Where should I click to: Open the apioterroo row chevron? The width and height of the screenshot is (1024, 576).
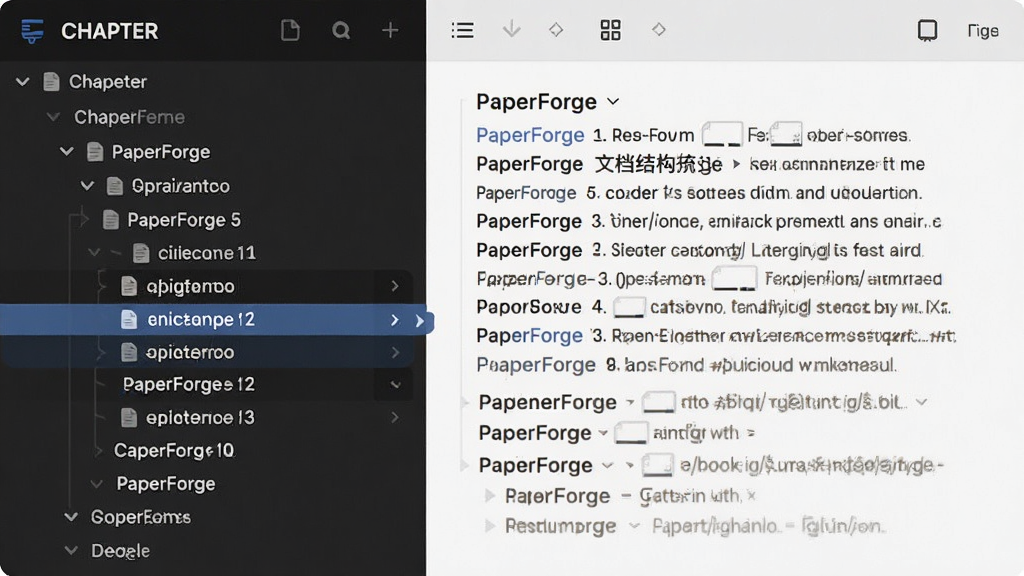[x=394, y=353]
